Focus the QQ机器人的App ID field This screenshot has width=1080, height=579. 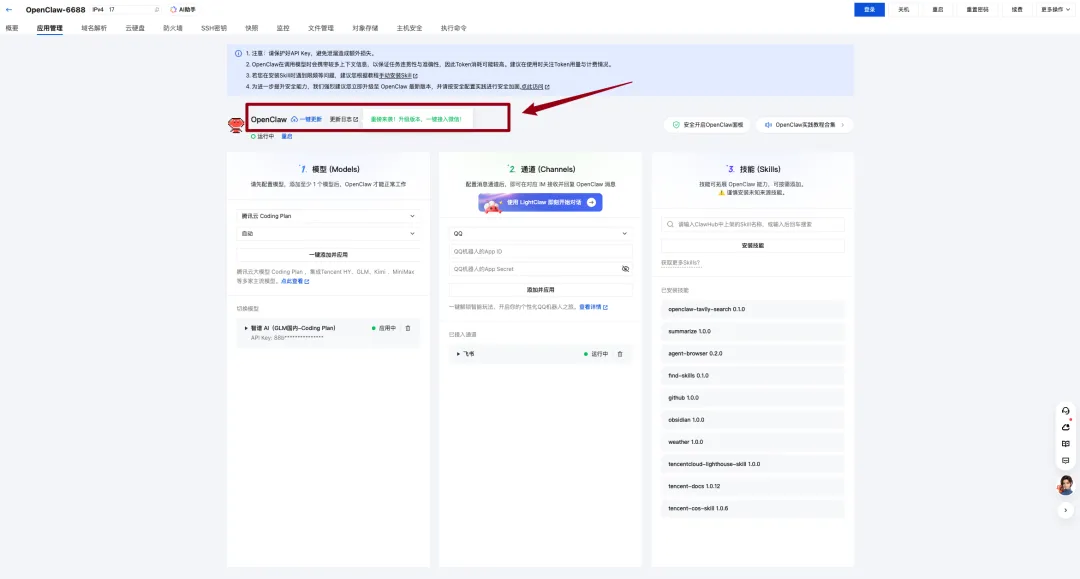click(540, 251)
